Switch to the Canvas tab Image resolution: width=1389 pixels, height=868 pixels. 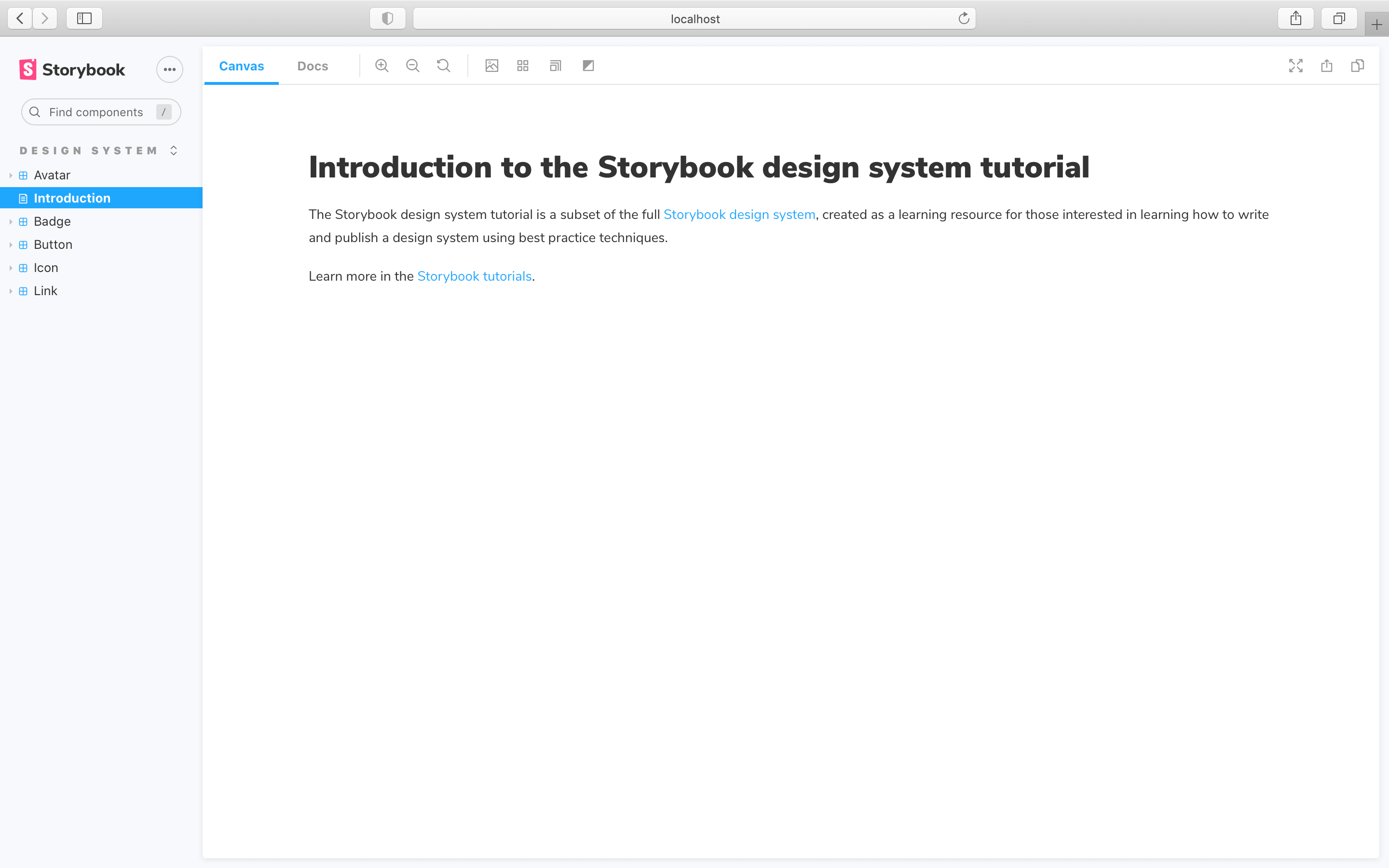coord(241,65)
